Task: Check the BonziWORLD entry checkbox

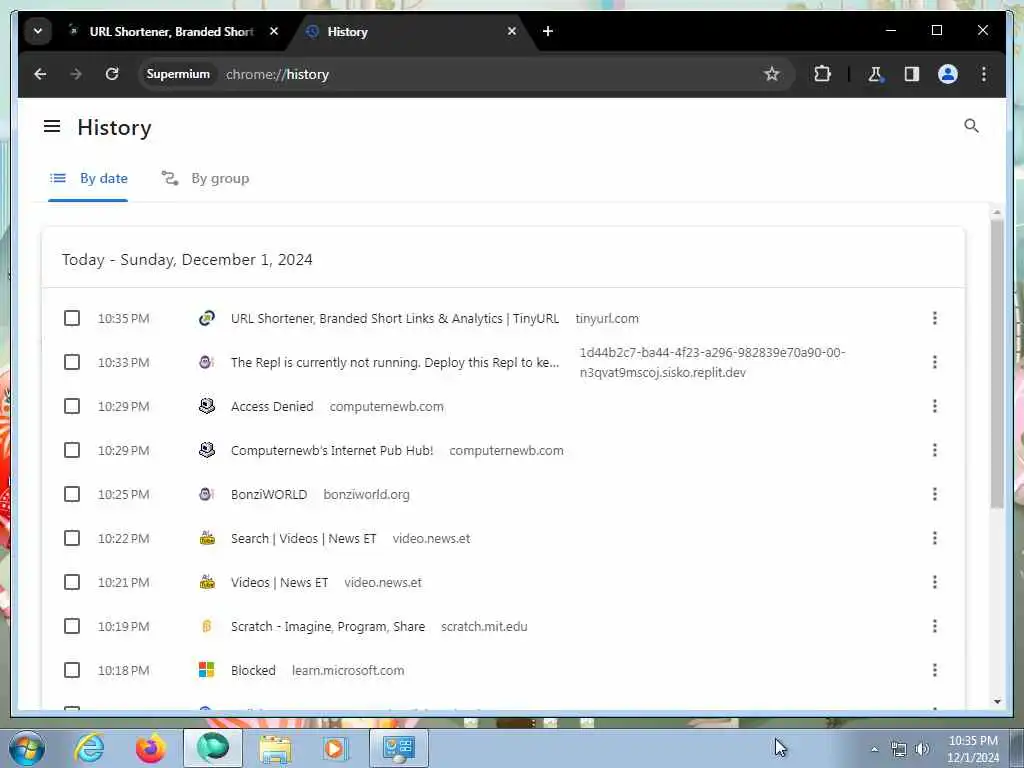Action: tap(72, 494)
